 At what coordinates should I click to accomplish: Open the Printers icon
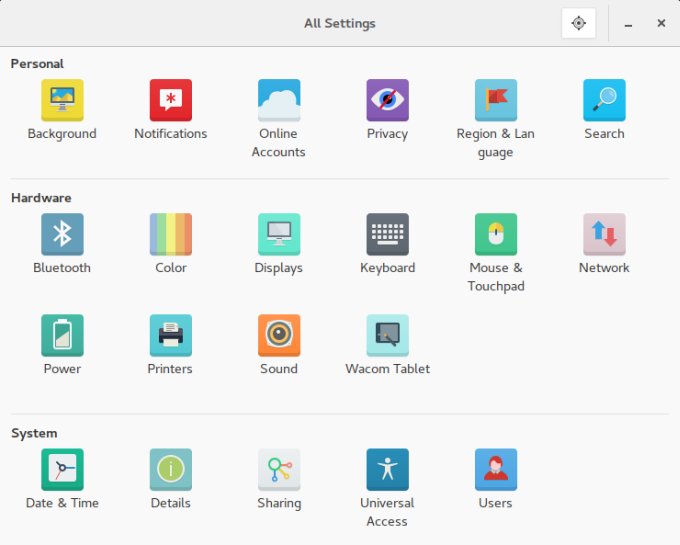pos(170,335)
